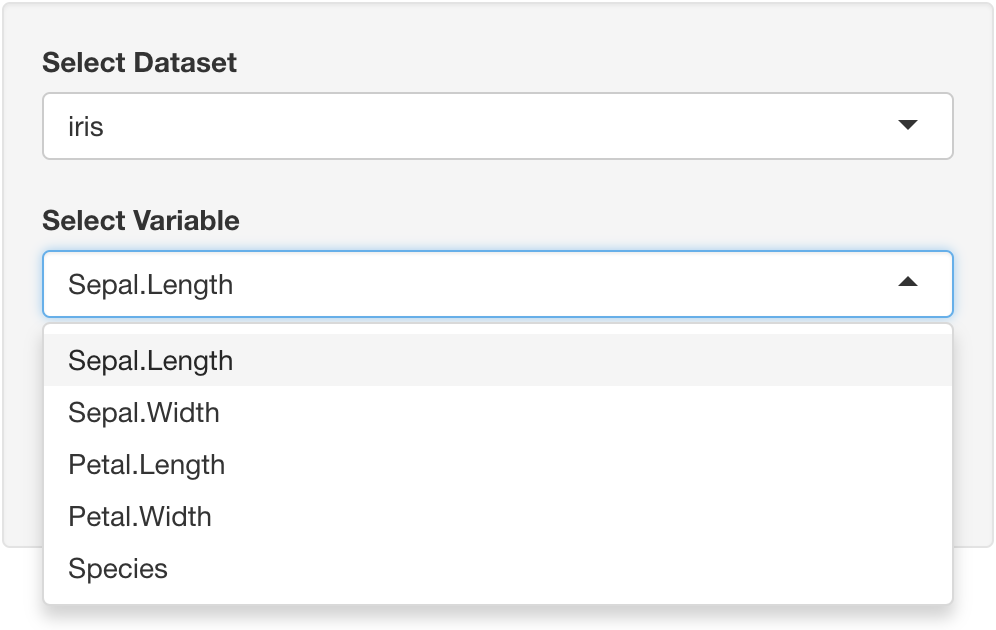Pick Petal.Width in the open dropdown
This screenshot has width=996, height=630.
[139, 516]
